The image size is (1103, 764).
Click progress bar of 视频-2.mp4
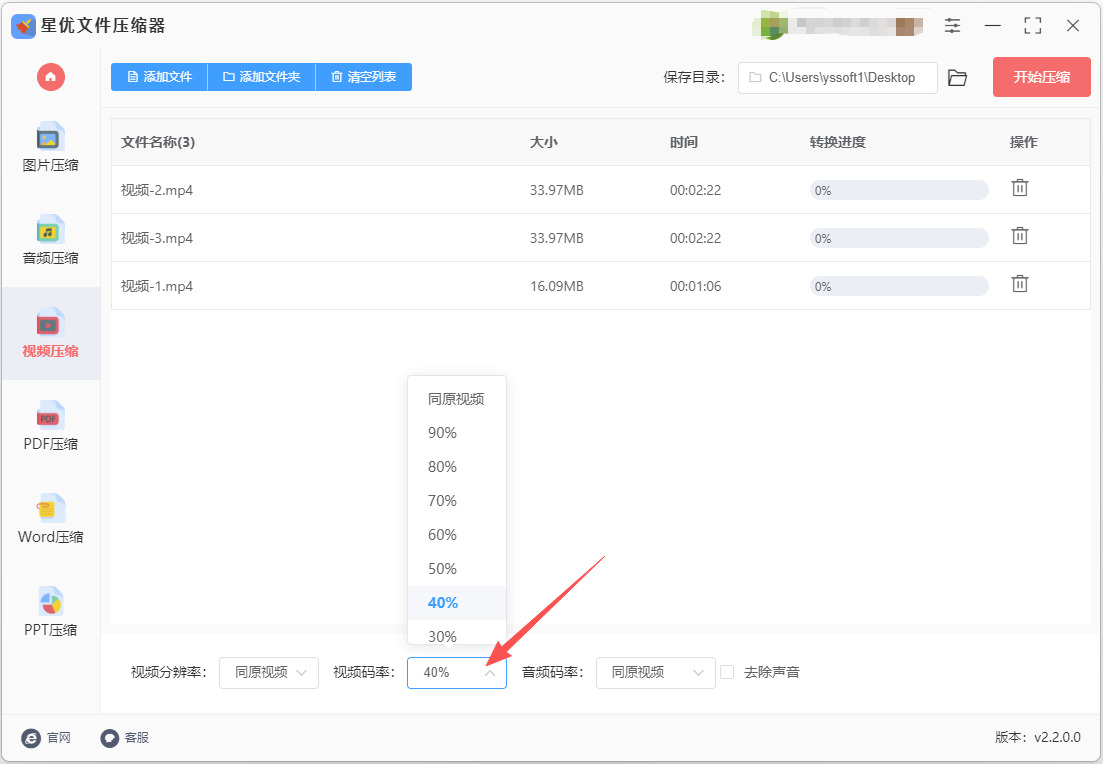pyautogui.click(x=899, y=190)
